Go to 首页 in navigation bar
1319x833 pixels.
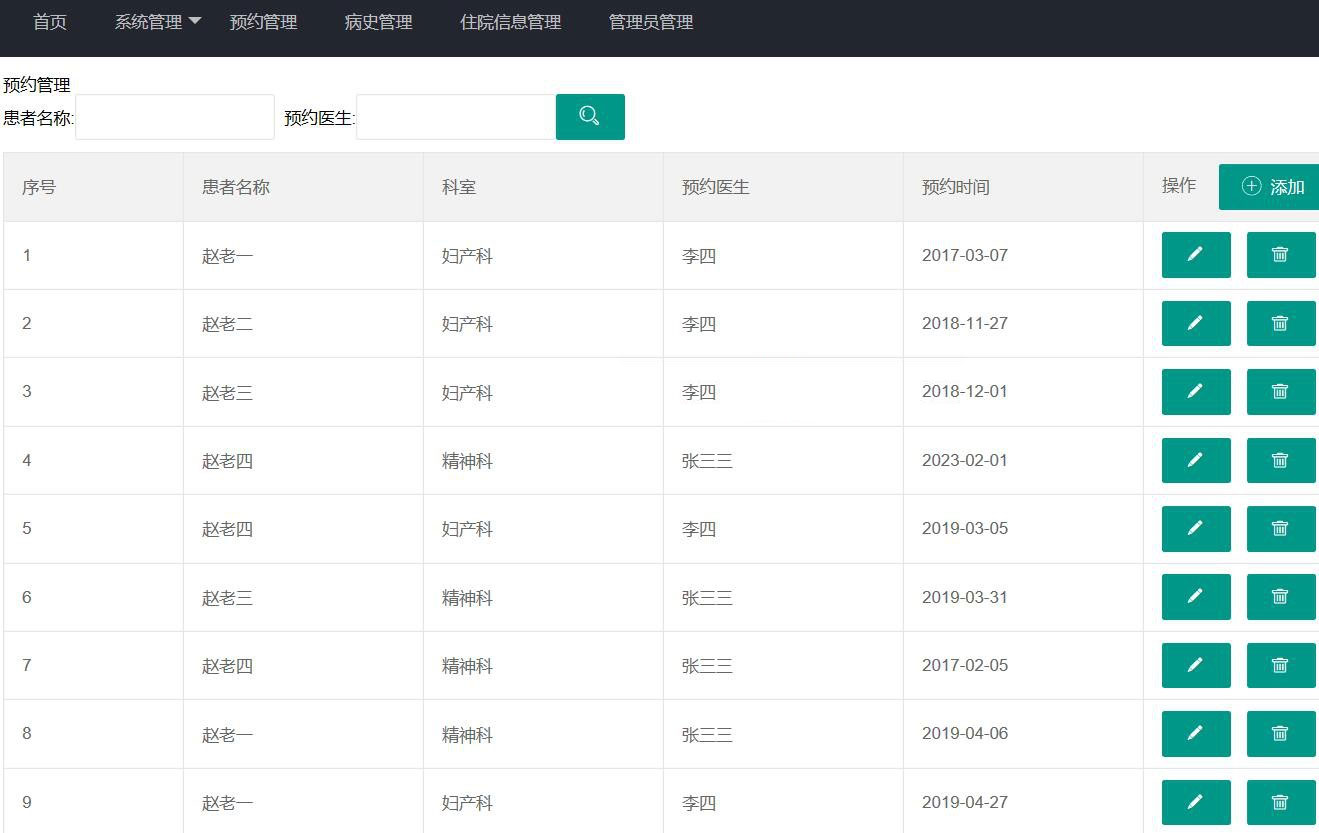coord(50,22)
